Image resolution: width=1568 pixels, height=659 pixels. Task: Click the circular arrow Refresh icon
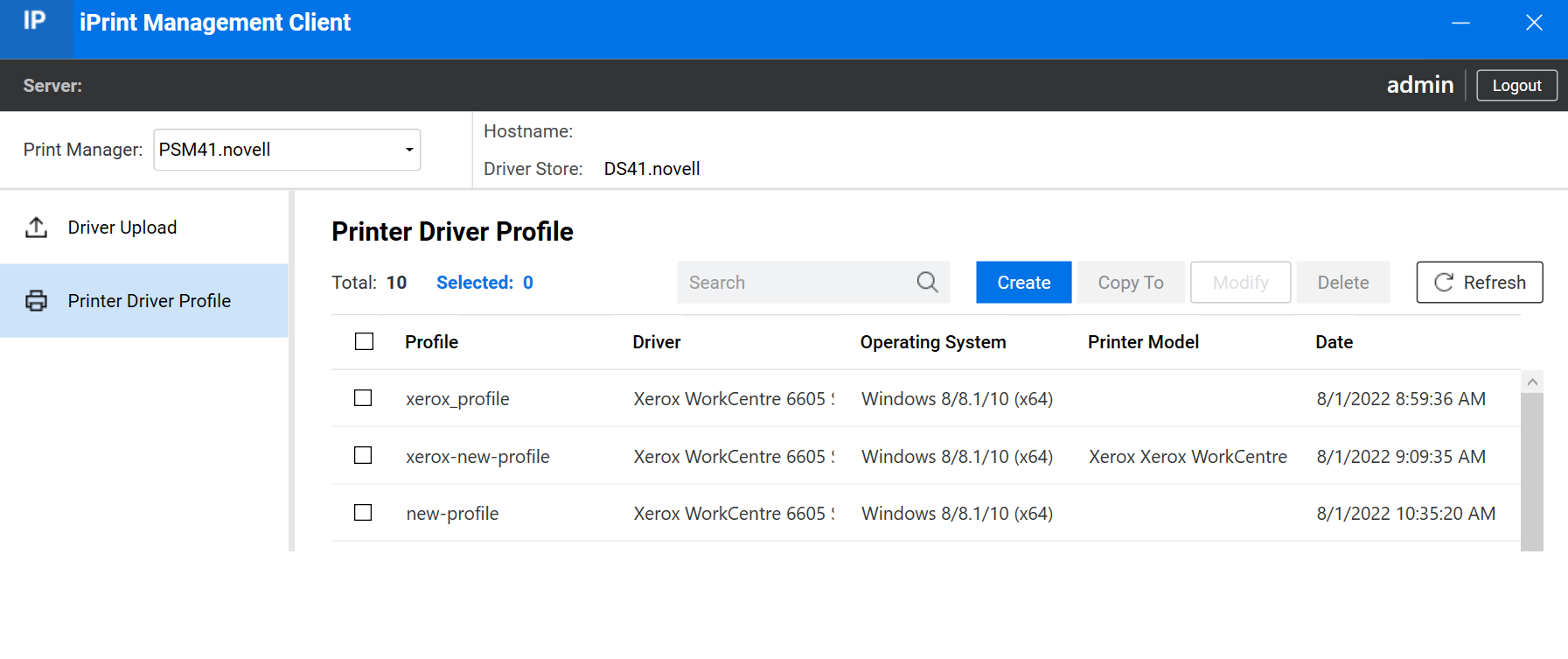[1444, 282]
